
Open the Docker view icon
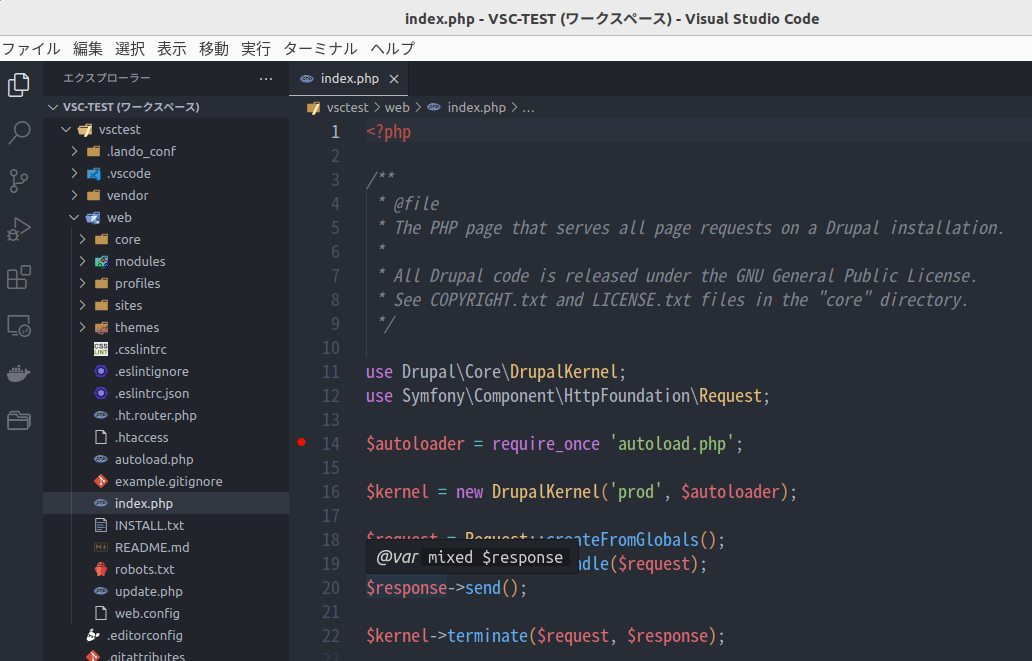[x=18, y=373]
